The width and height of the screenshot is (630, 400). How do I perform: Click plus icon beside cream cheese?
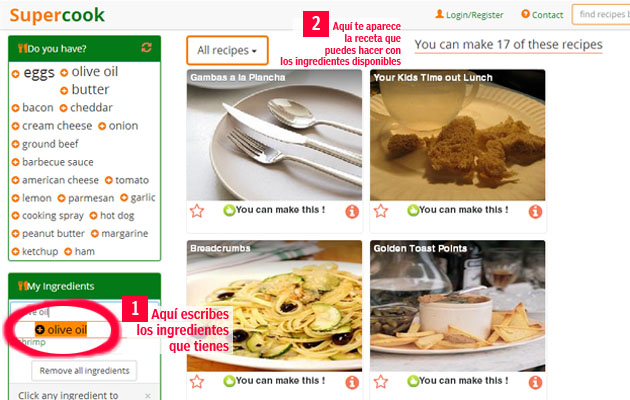[16, 126]
